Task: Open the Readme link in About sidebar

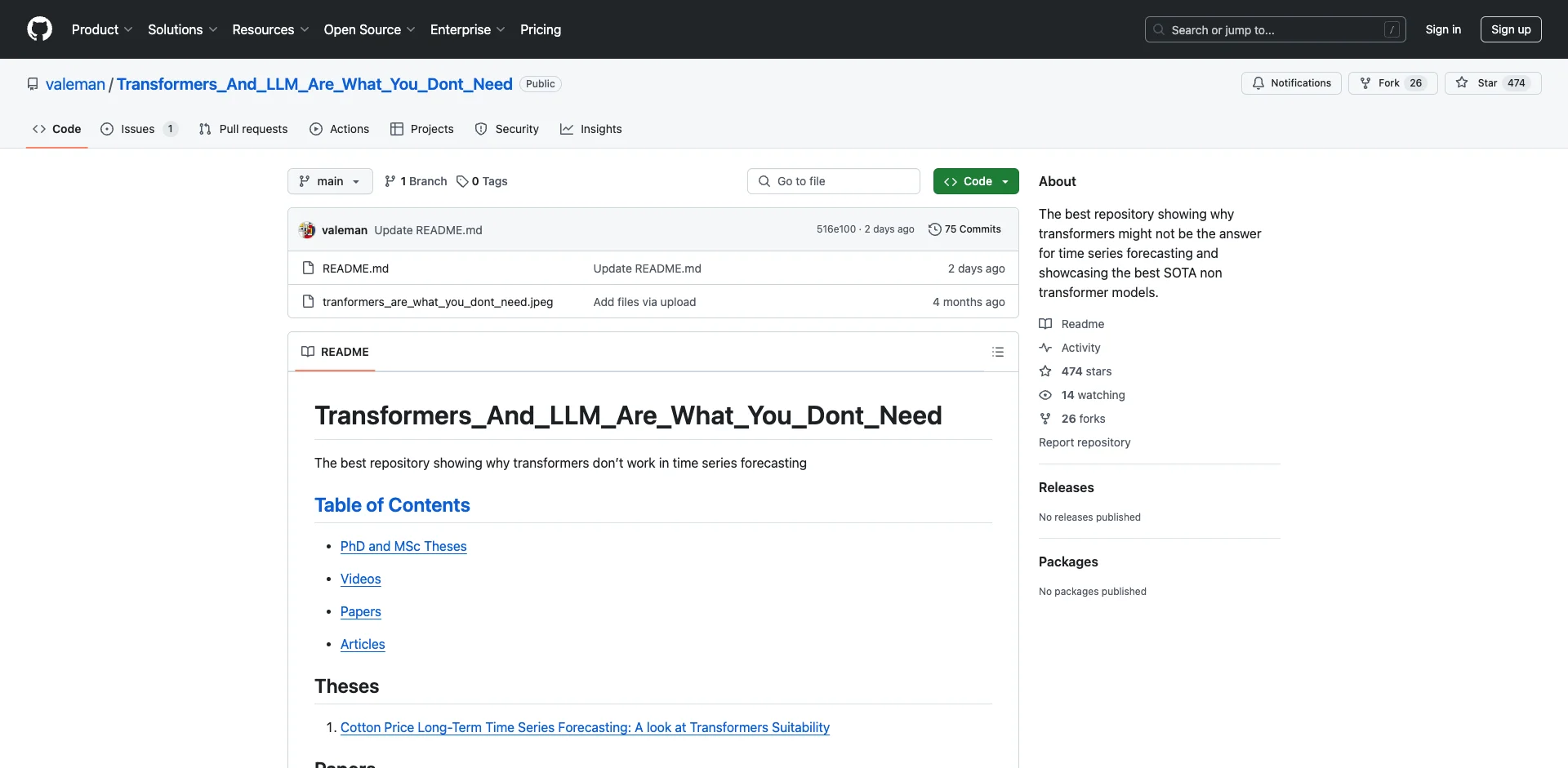Action: click(x=1071, y=324)
